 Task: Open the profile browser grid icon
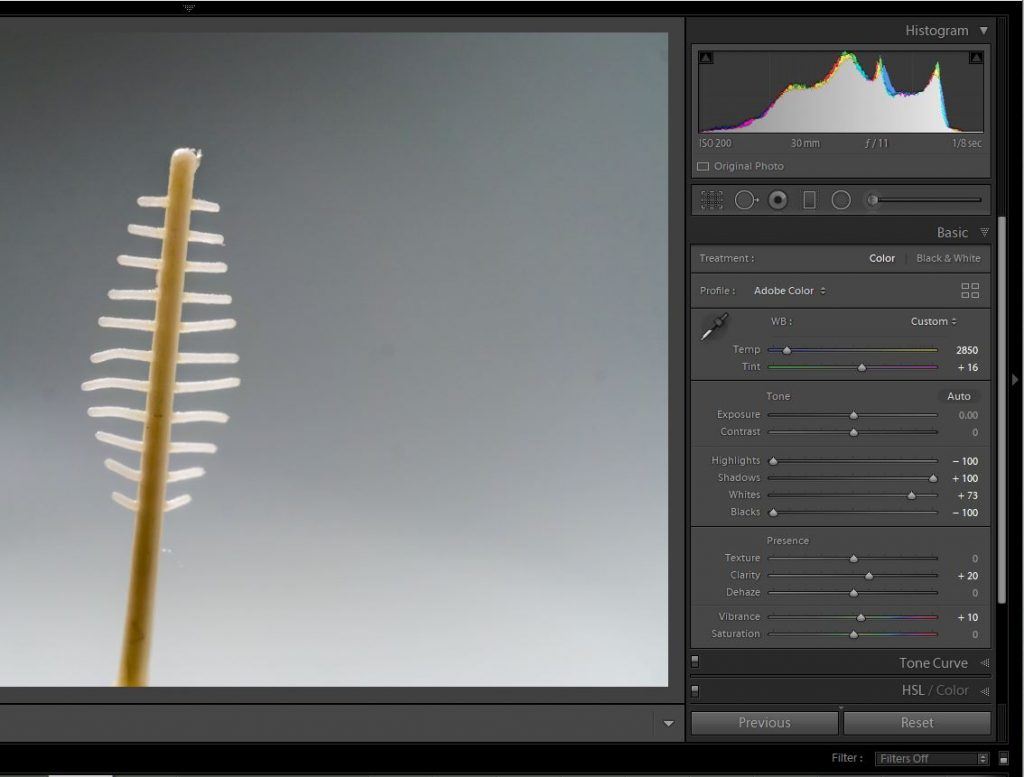click(x=970, y=291)
